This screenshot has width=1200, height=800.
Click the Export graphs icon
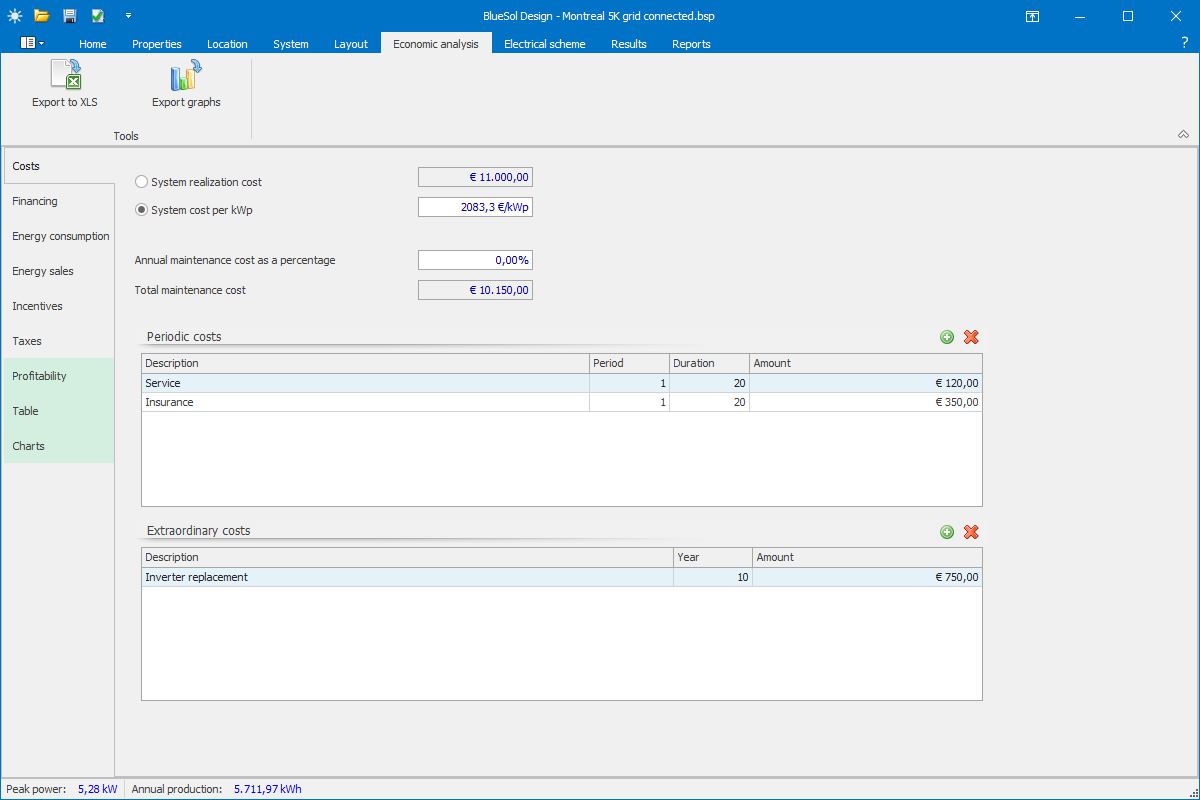pos(186,75)
